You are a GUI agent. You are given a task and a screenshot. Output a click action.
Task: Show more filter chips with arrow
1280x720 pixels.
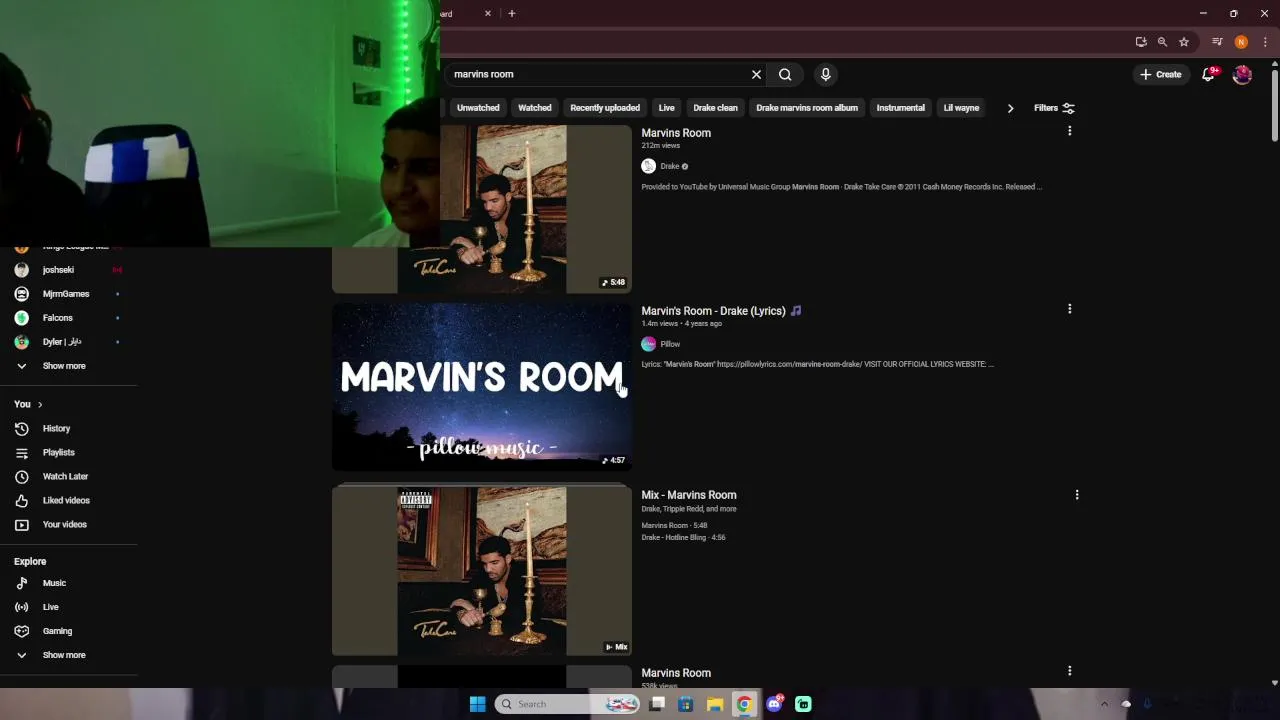pos(1010,108)
